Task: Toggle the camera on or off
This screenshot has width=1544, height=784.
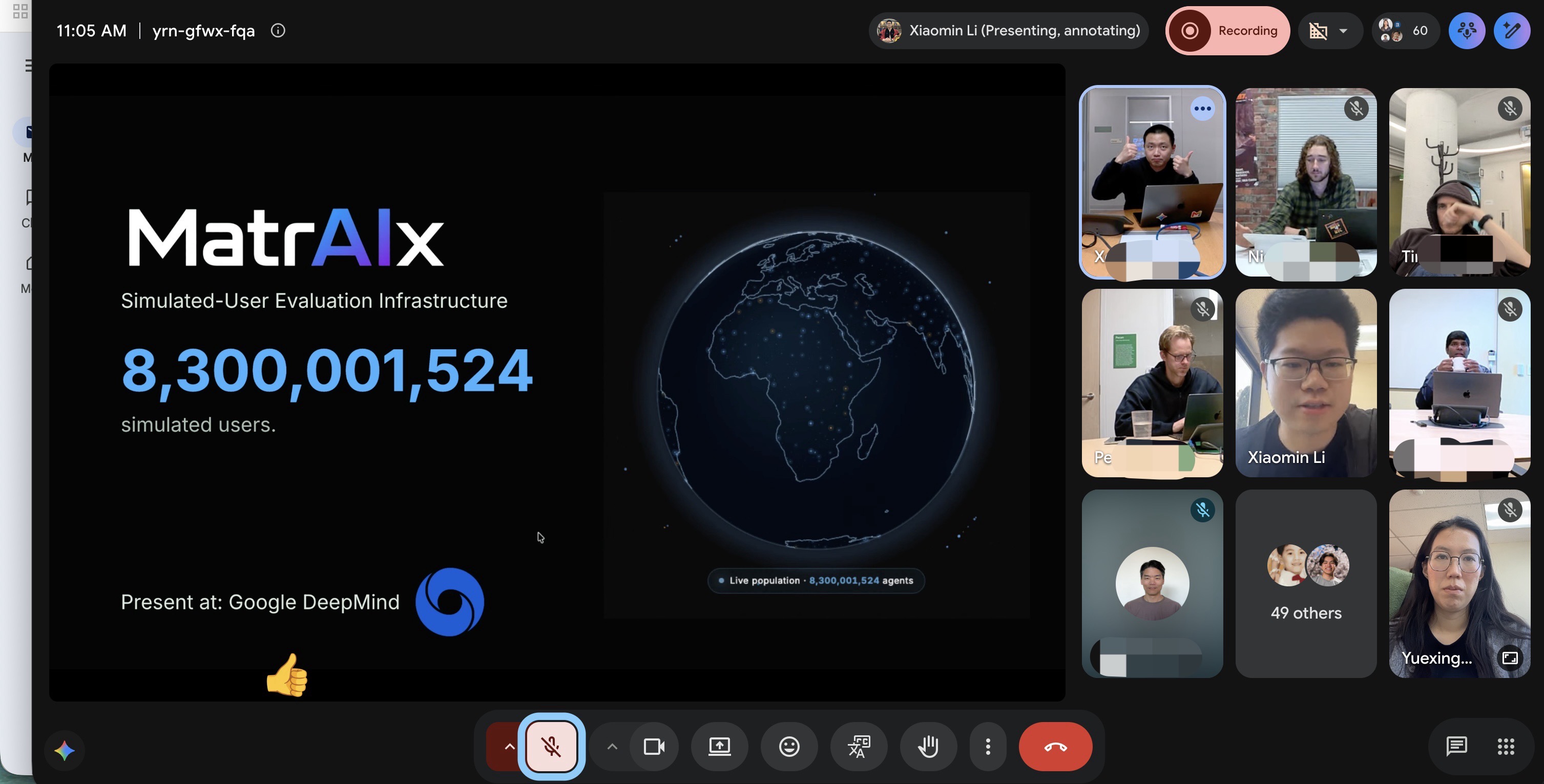Action: click(x=654, y=746)
